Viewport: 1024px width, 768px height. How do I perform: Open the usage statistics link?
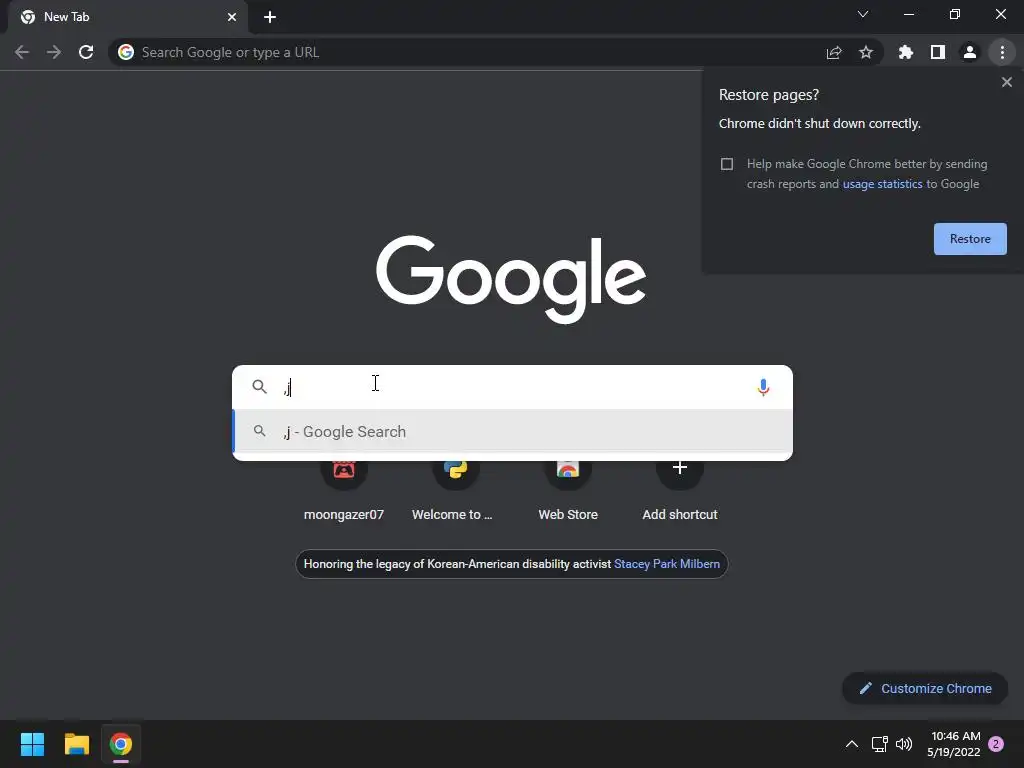[882, 184]
